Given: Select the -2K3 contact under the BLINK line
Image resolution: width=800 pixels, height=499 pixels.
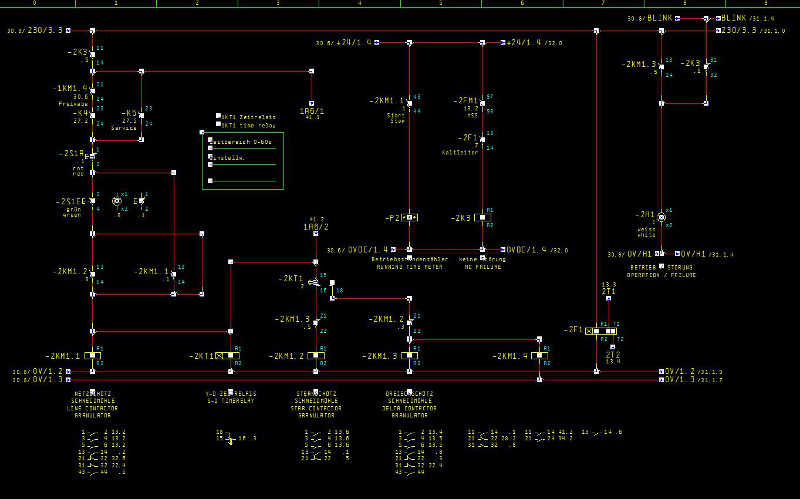Looking at the screenshot, I should (706, 67).
